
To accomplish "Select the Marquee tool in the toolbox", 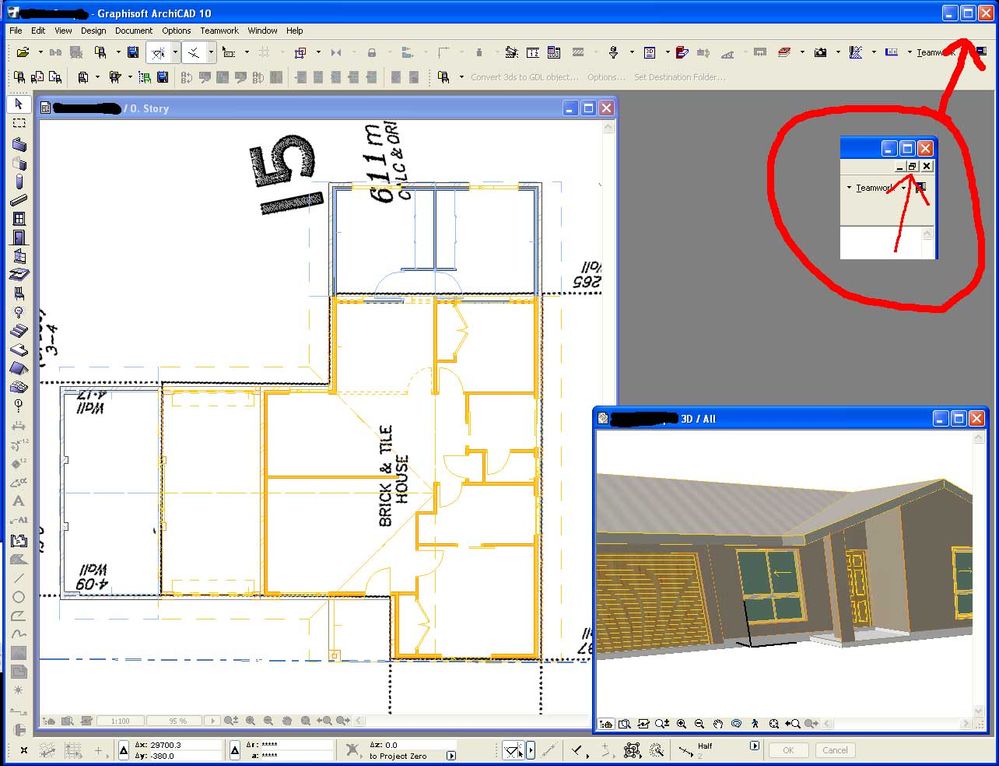I will tap(19, 122).
